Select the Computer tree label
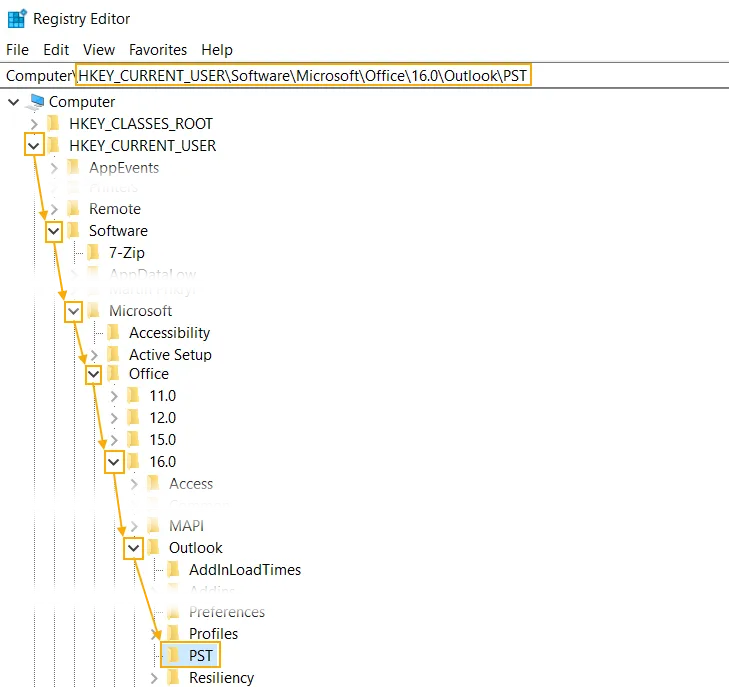The height and width of the screenshot is (687, 729). pos(82,102)
